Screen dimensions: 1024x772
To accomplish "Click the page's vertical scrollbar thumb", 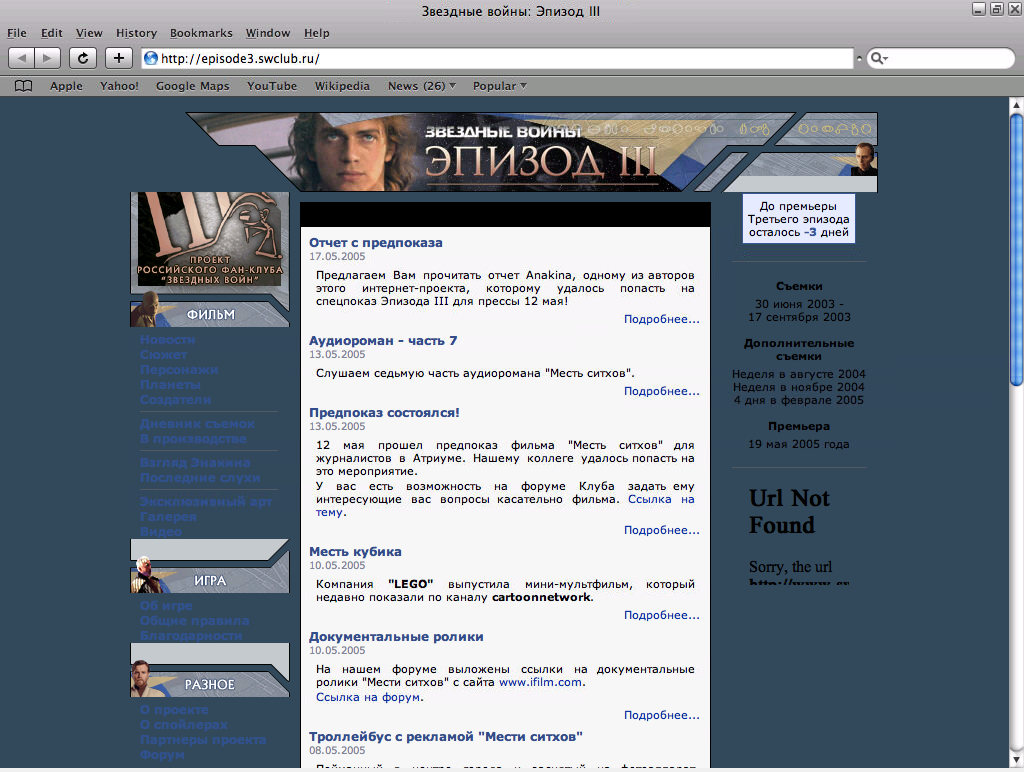I will click(1016, 251).
